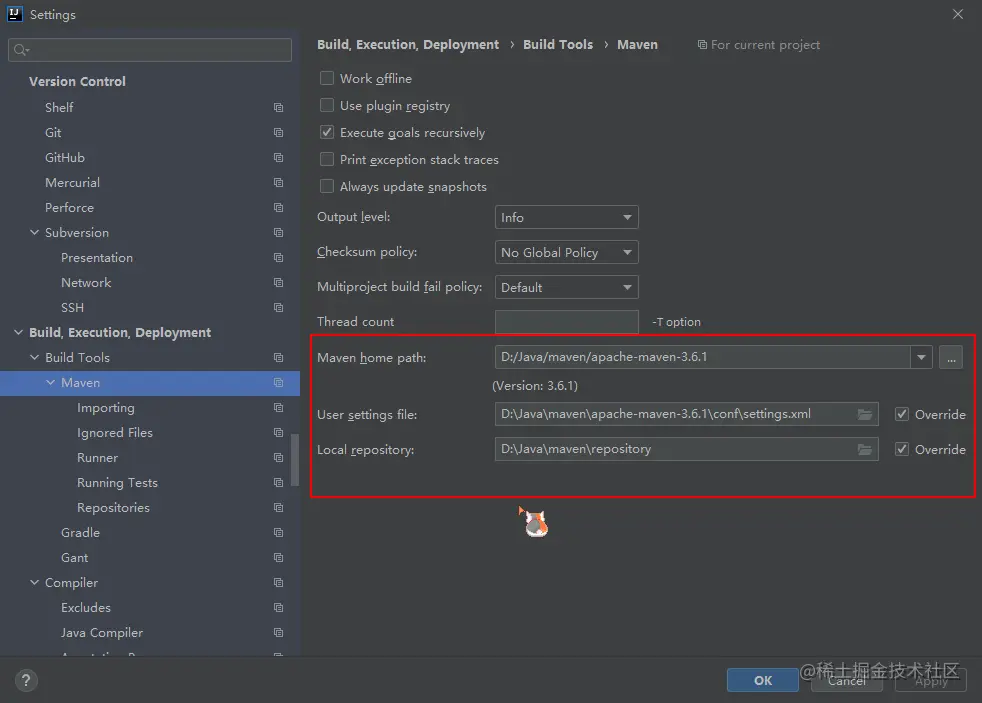Click the project-level icon beside Java Compiler
Screen dimensions: 982x703
[279, 633]
